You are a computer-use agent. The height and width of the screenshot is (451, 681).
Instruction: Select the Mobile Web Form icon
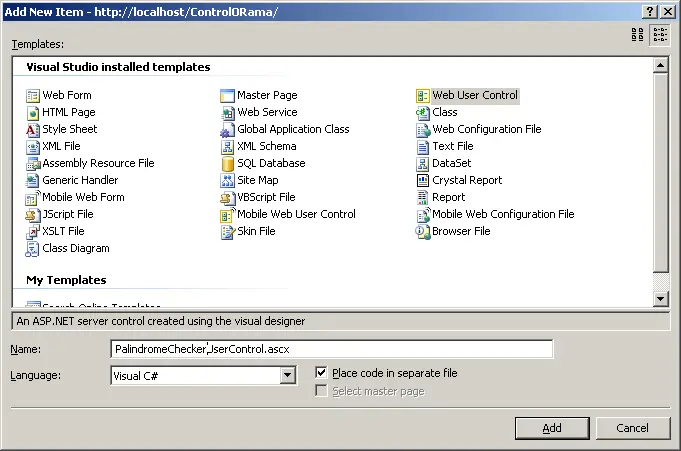pos(33,198)
